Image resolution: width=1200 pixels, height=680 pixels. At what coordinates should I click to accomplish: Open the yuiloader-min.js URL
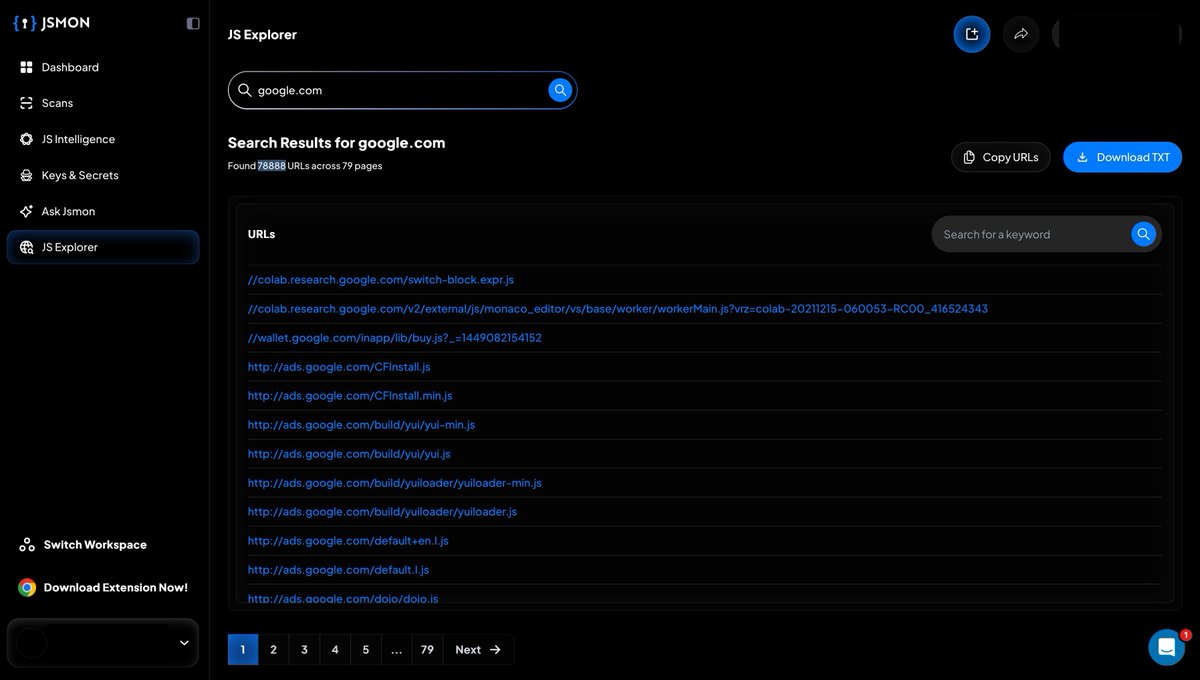(x=395, y=483)
